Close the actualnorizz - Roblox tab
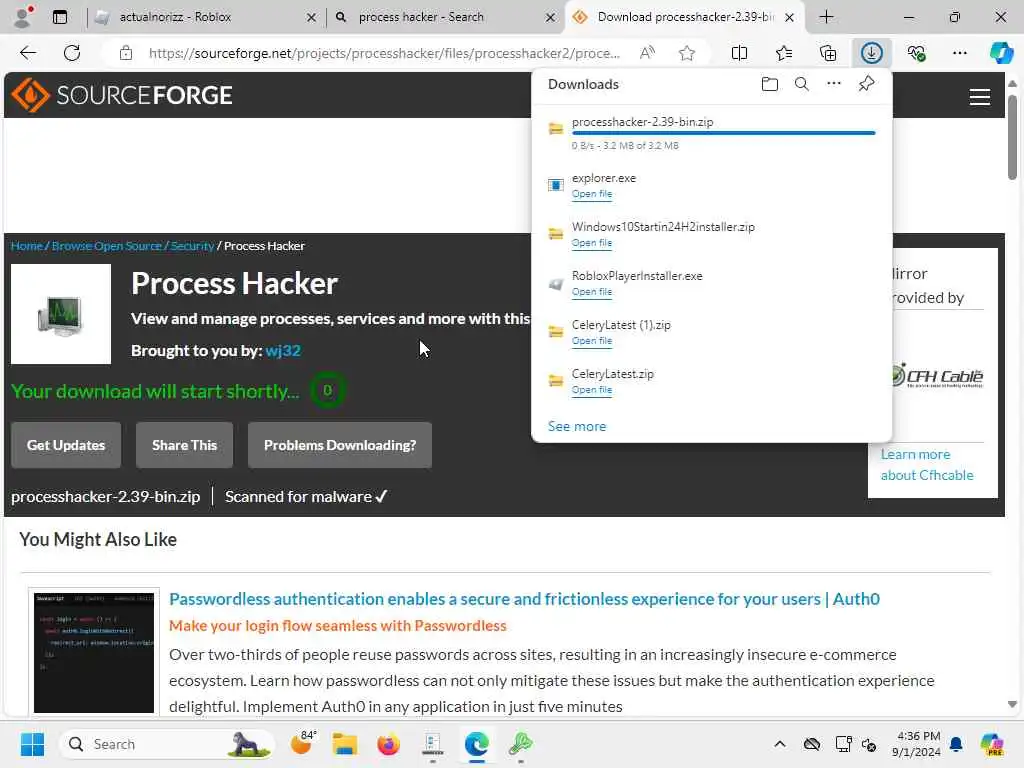This screenshot has height=768, width=1024. click(312, 18)
